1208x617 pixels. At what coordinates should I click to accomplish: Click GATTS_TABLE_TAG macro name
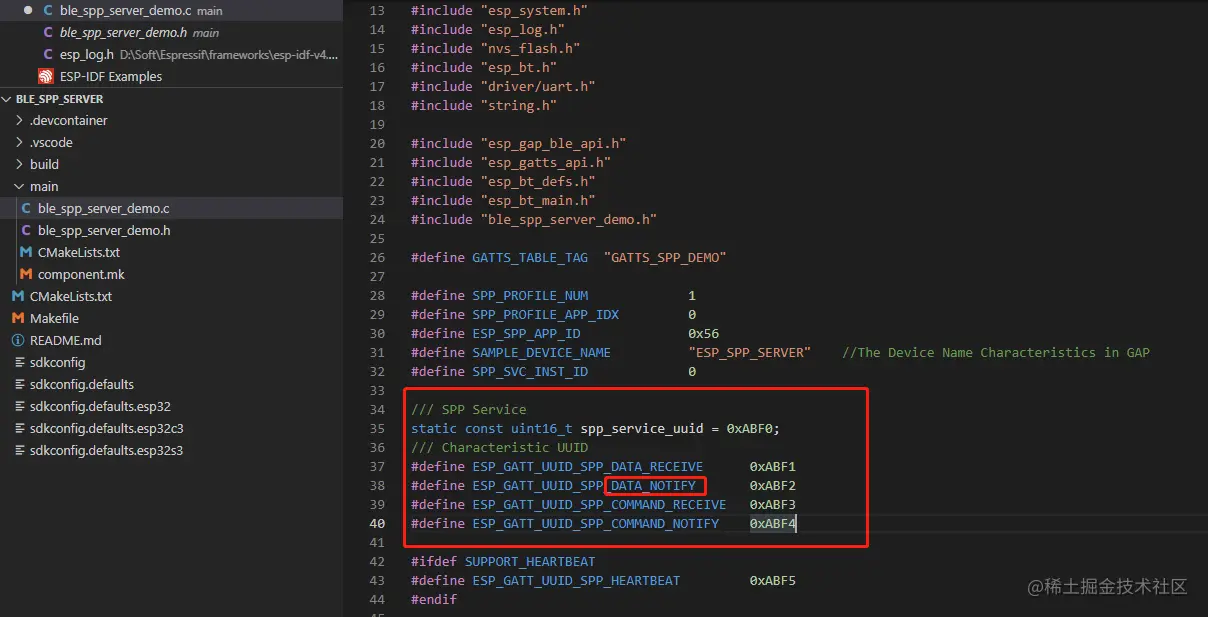[x=530, y=257]
